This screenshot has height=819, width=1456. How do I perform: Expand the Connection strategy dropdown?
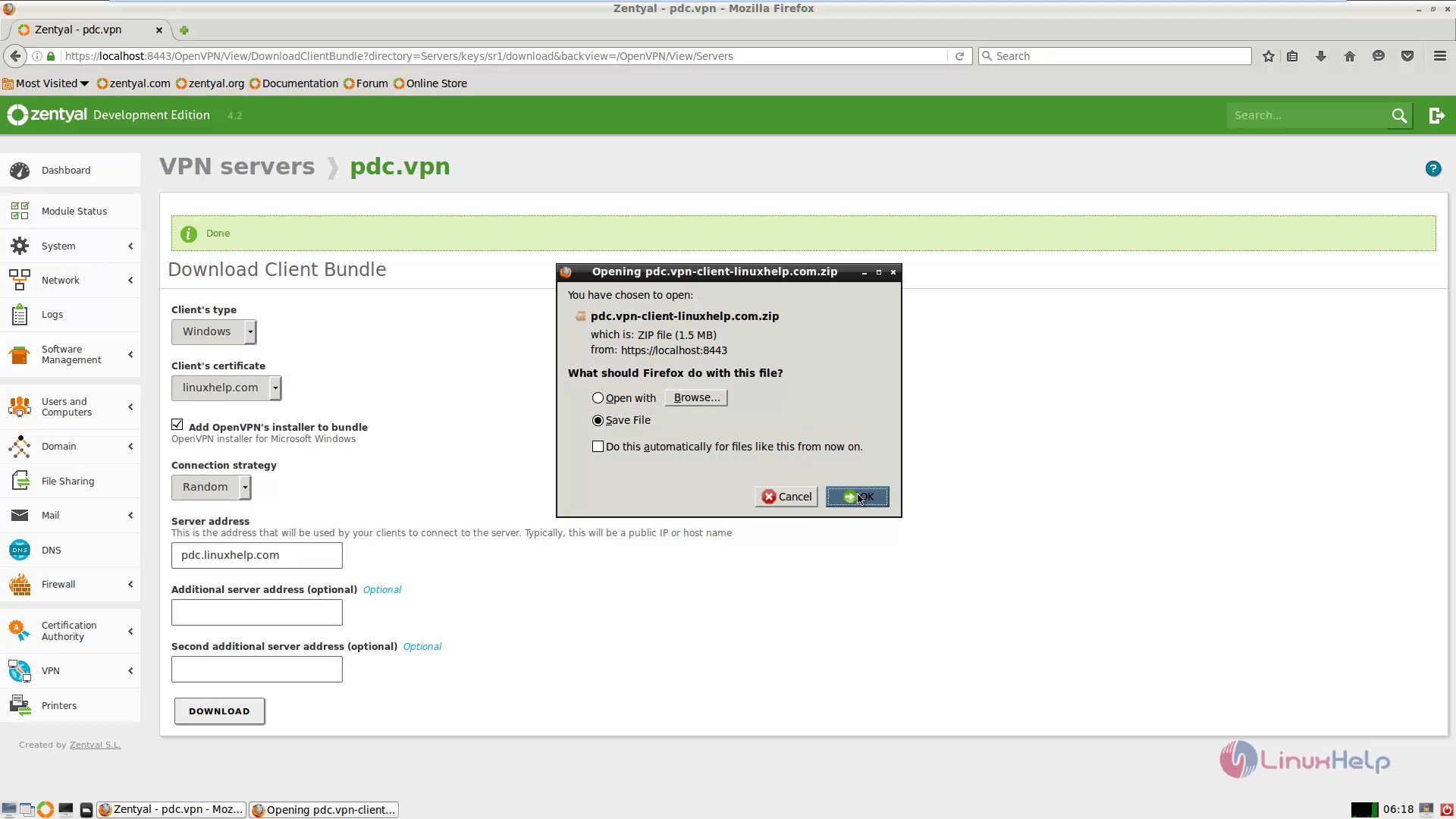[x=244, y=486]
